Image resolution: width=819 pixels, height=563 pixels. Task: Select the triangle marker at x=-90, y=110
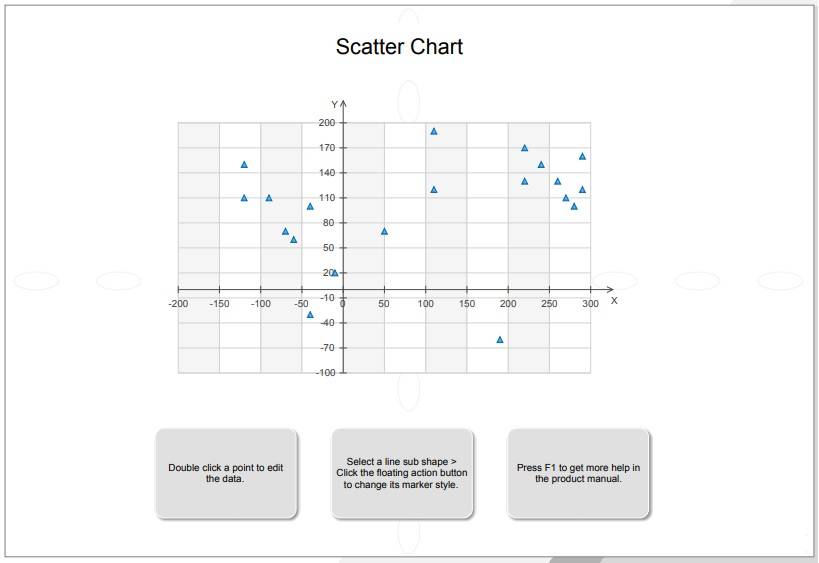click(269, 198)
